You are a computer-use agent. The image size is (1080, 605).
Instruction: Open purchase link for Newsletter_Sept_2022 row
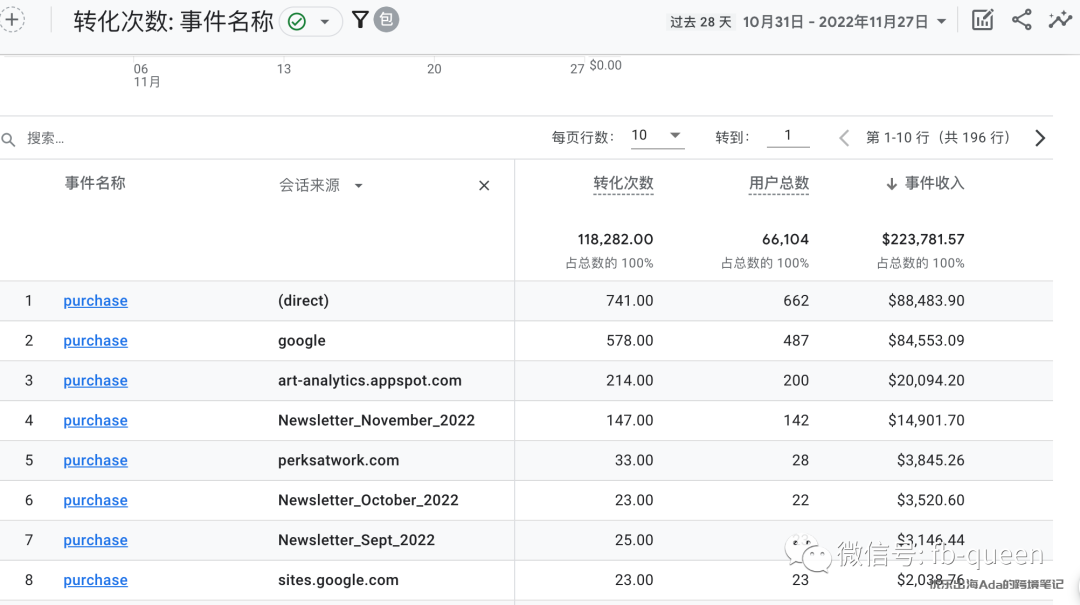95,541
